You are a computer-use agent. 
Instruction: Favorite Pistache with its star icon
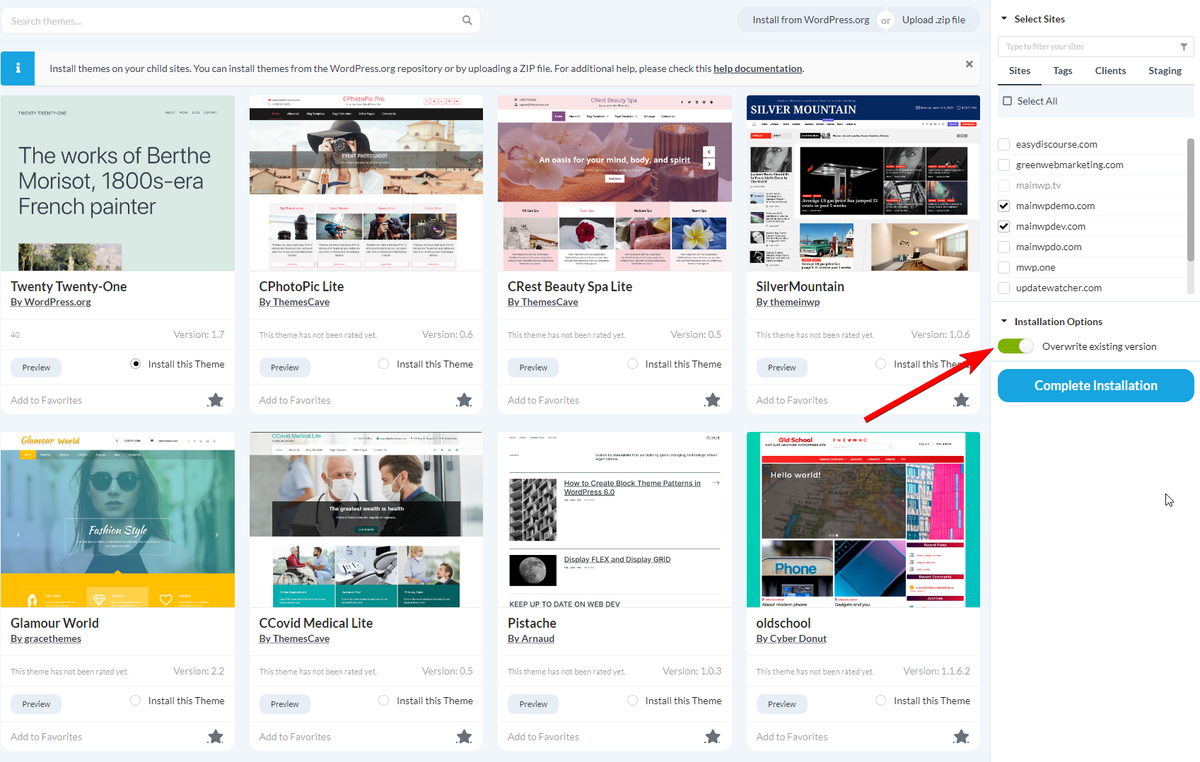point(712,737)
